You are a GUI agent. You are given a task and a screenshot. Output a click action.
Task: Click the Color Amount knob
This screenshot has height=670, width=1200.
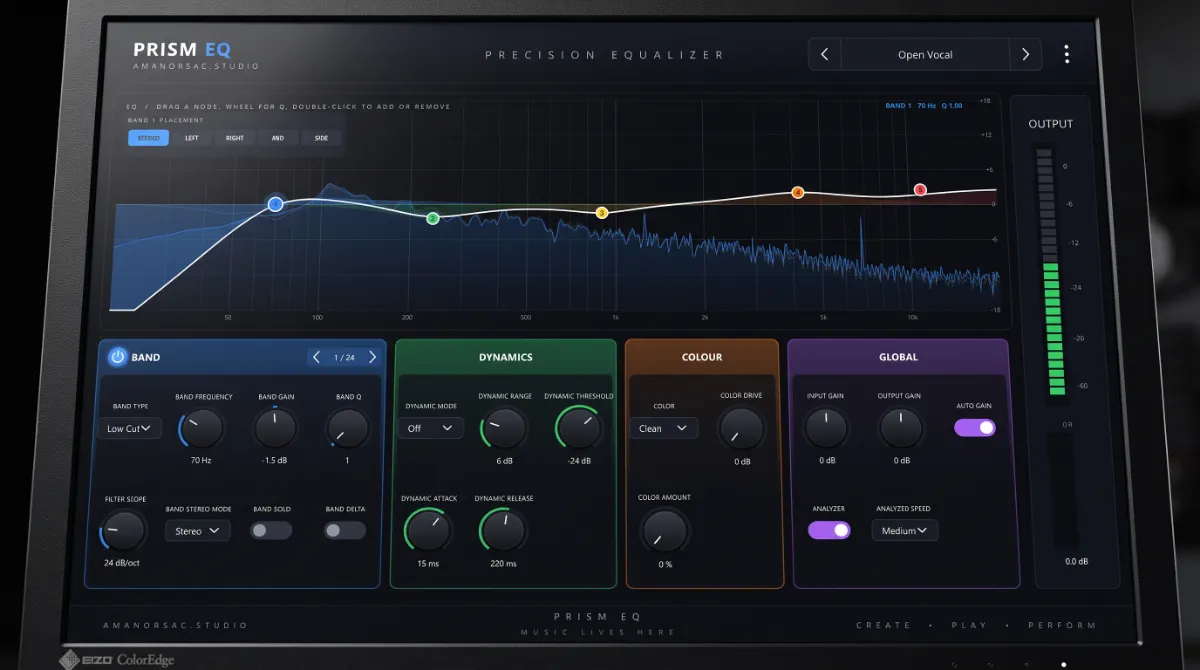(x=664, y=530)
